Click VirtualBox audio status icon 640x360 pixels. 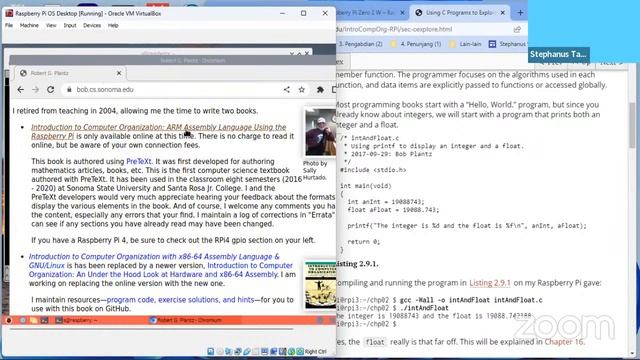[x=229, y=351]
